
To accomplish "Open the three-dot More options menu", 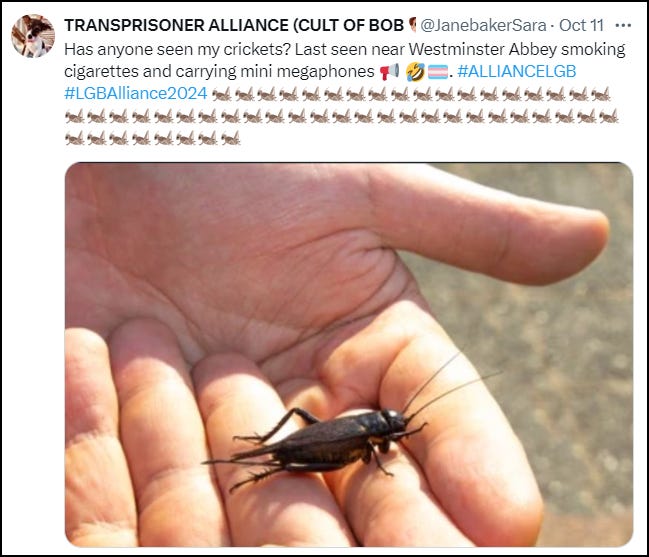I will pyautogui.click(x=623, y=26).
